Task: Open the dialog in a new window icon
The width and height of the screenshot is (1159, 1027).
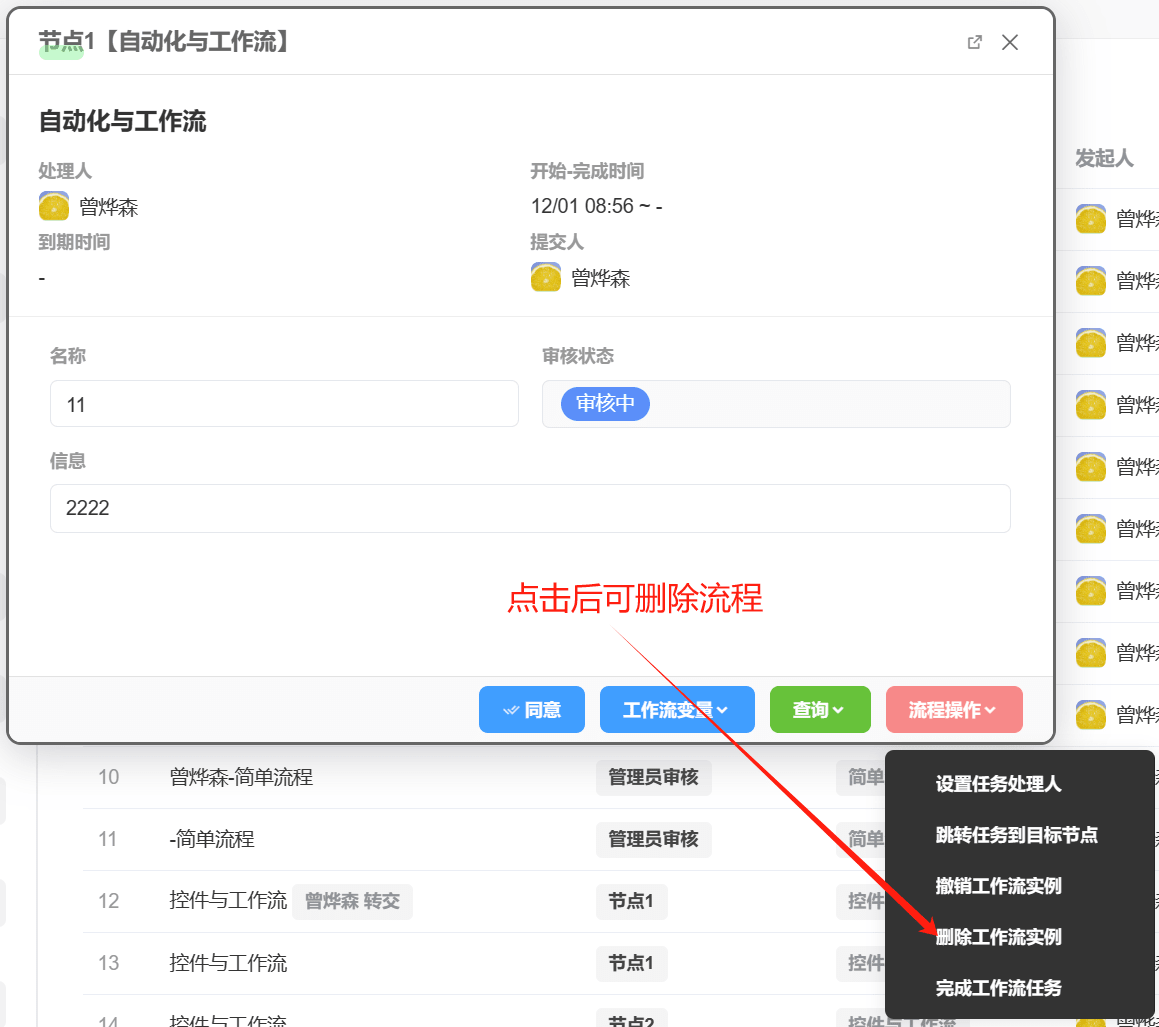Action: pos(974,42)
